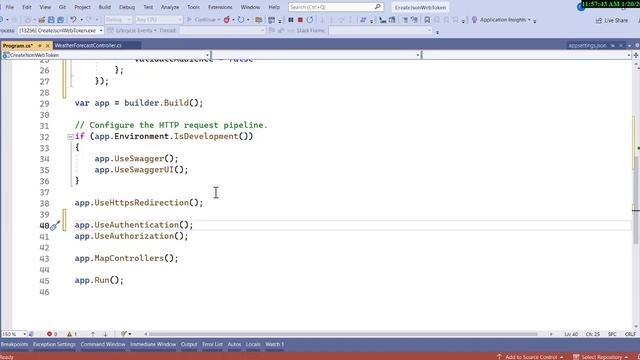Screen dimensions: 640x360
Task: Open the Output tab
Action: [x=189, y=344]
